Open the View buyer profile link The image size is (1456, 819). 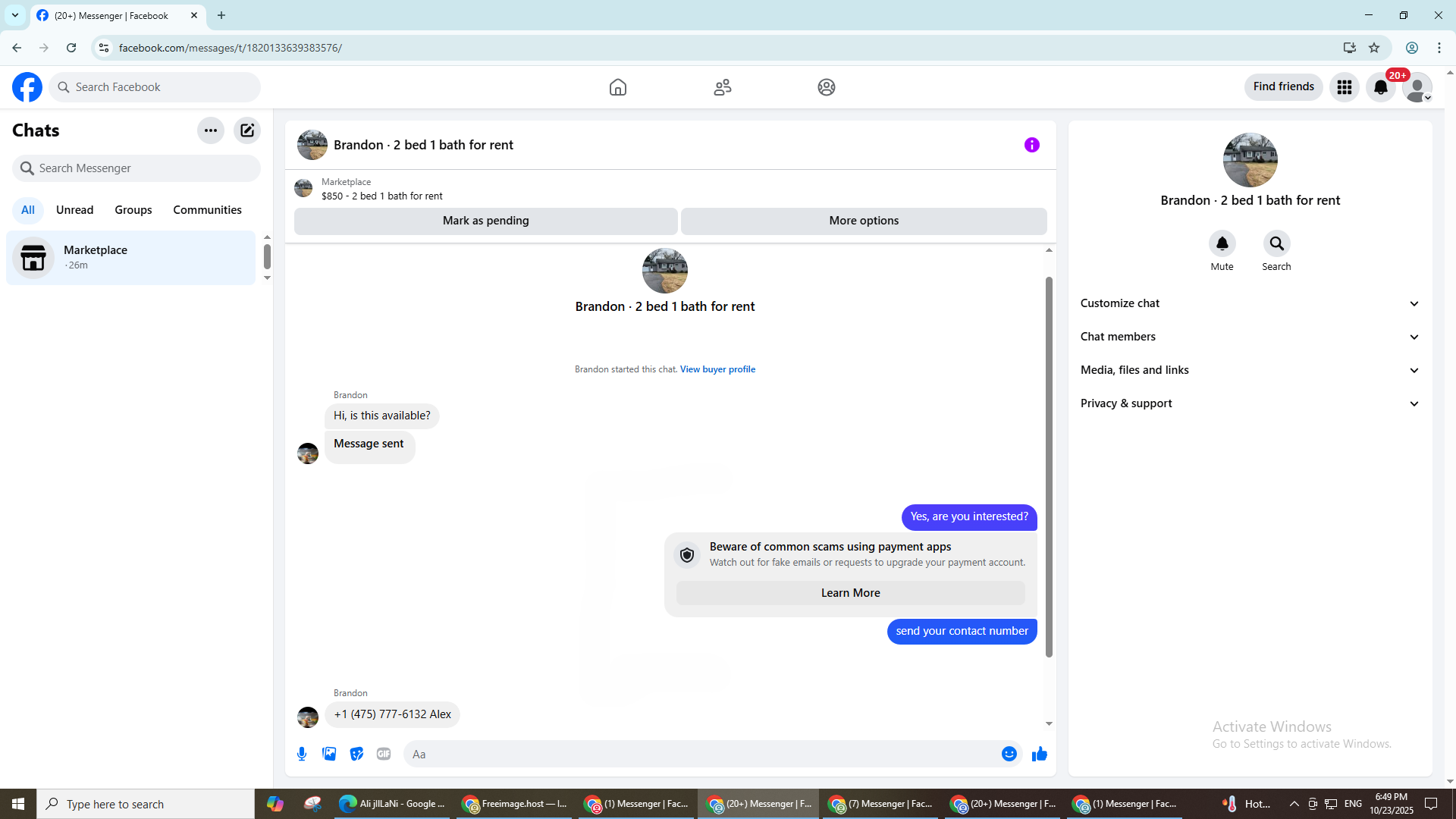pos(717,369)
